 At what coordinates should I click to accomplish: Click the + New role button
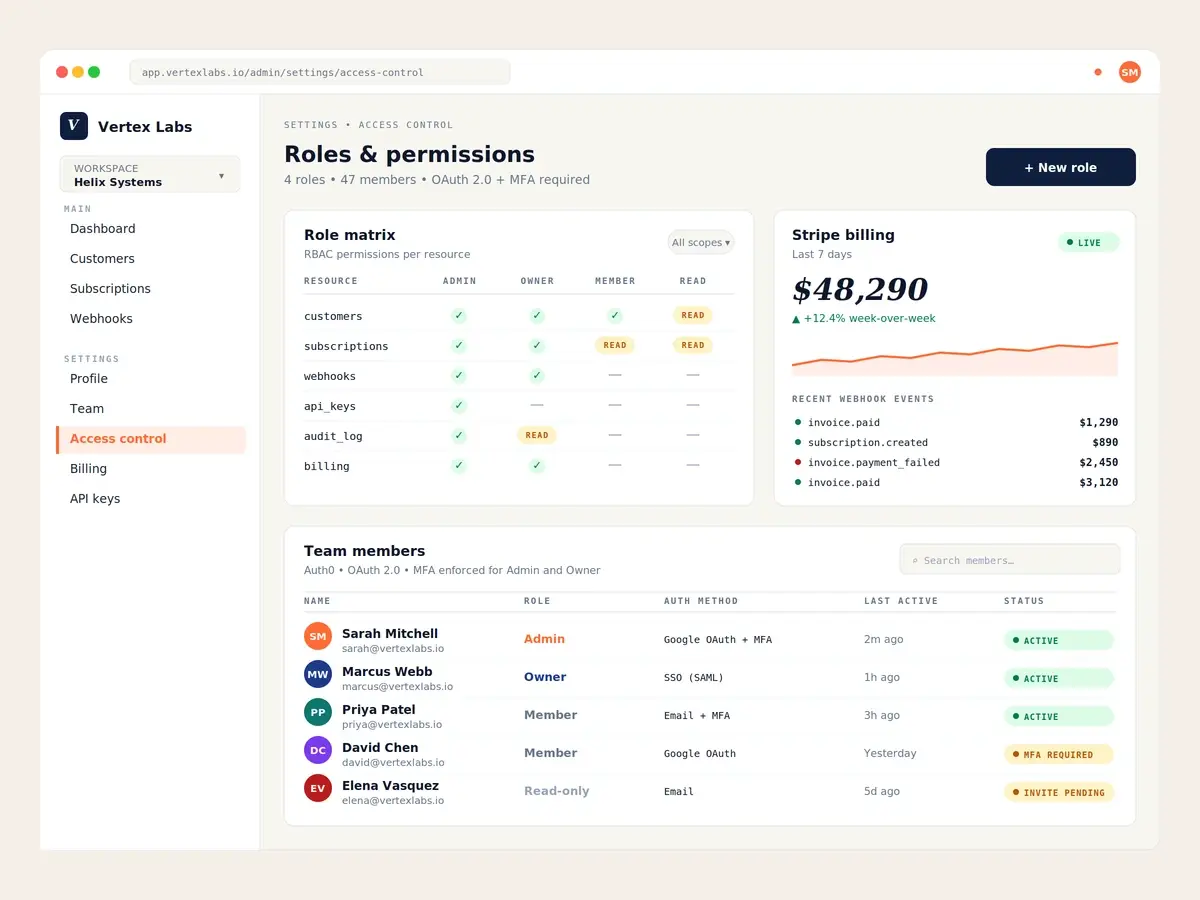point(1061,167)
